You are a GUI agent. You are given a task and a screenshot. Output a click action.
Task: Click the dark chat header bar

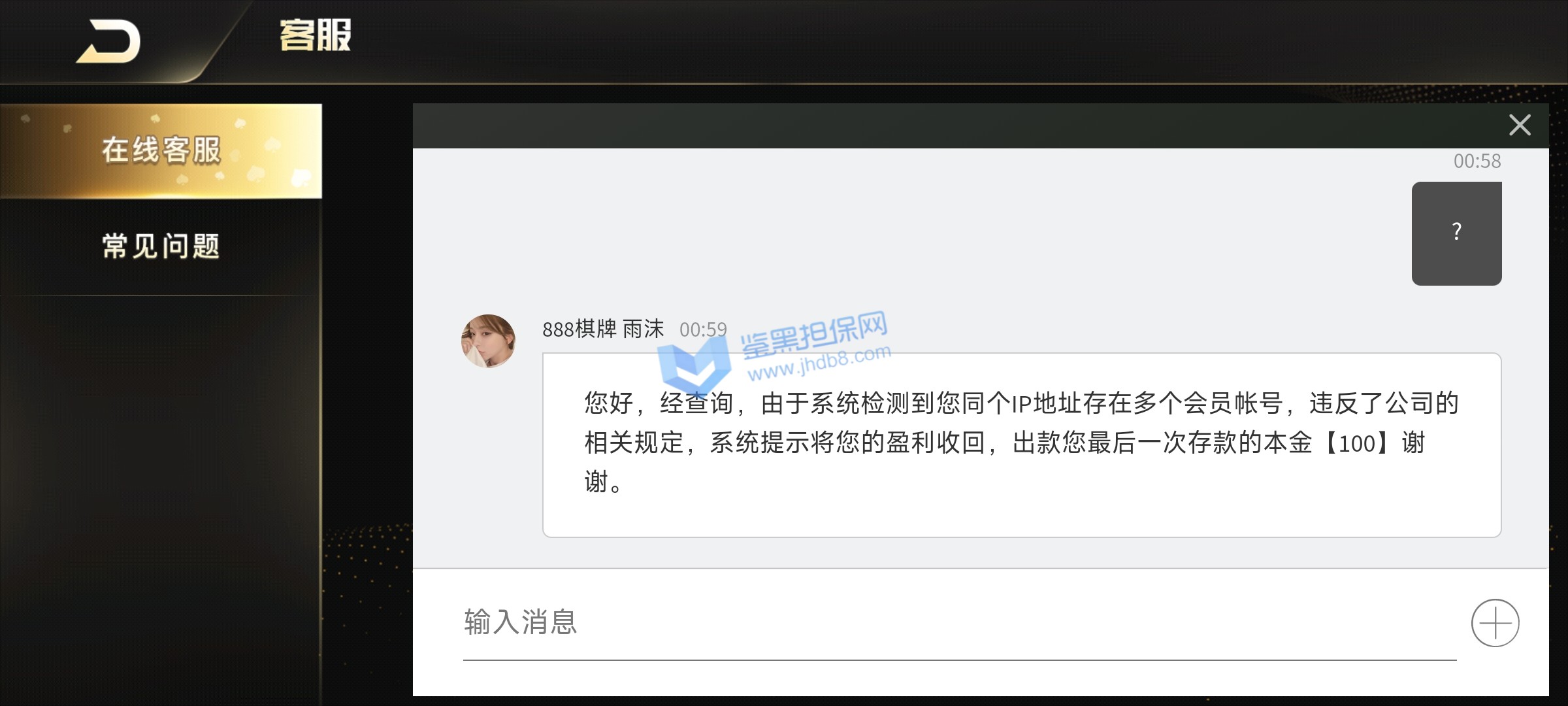[x=980, y=126]
